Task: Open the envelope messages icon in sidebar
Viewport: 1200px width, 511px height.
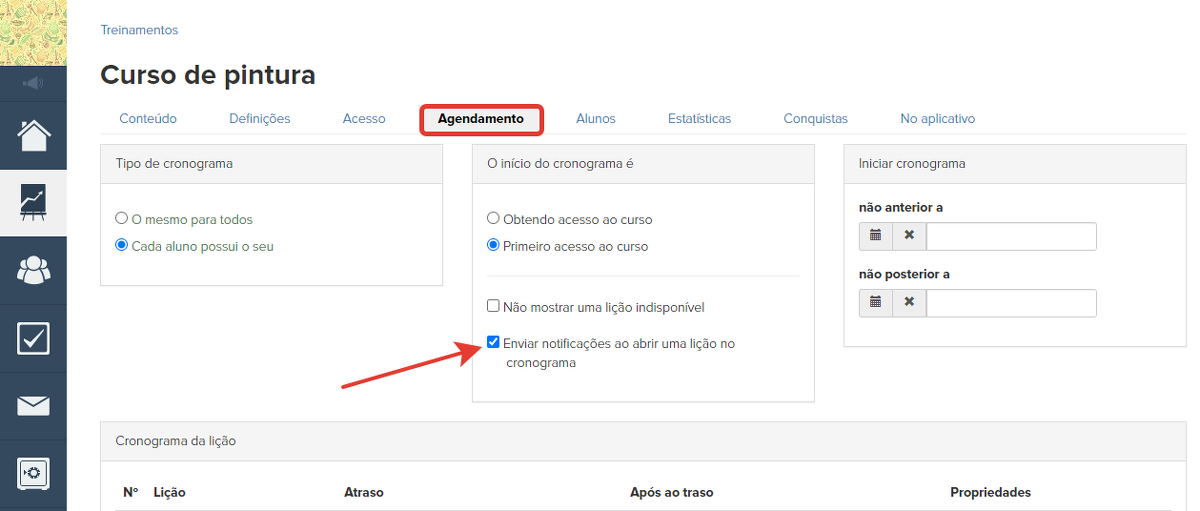Action: [x=33, y=405]
